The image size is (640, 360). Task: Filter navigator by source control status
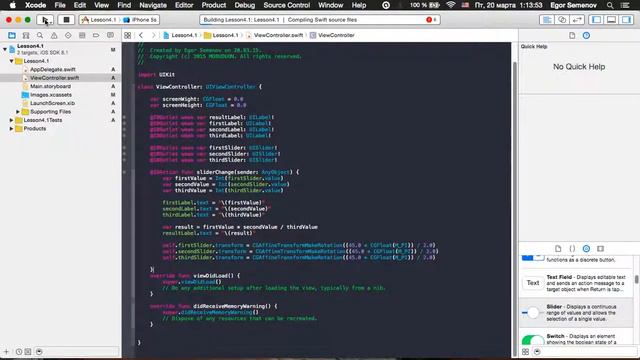28,351
